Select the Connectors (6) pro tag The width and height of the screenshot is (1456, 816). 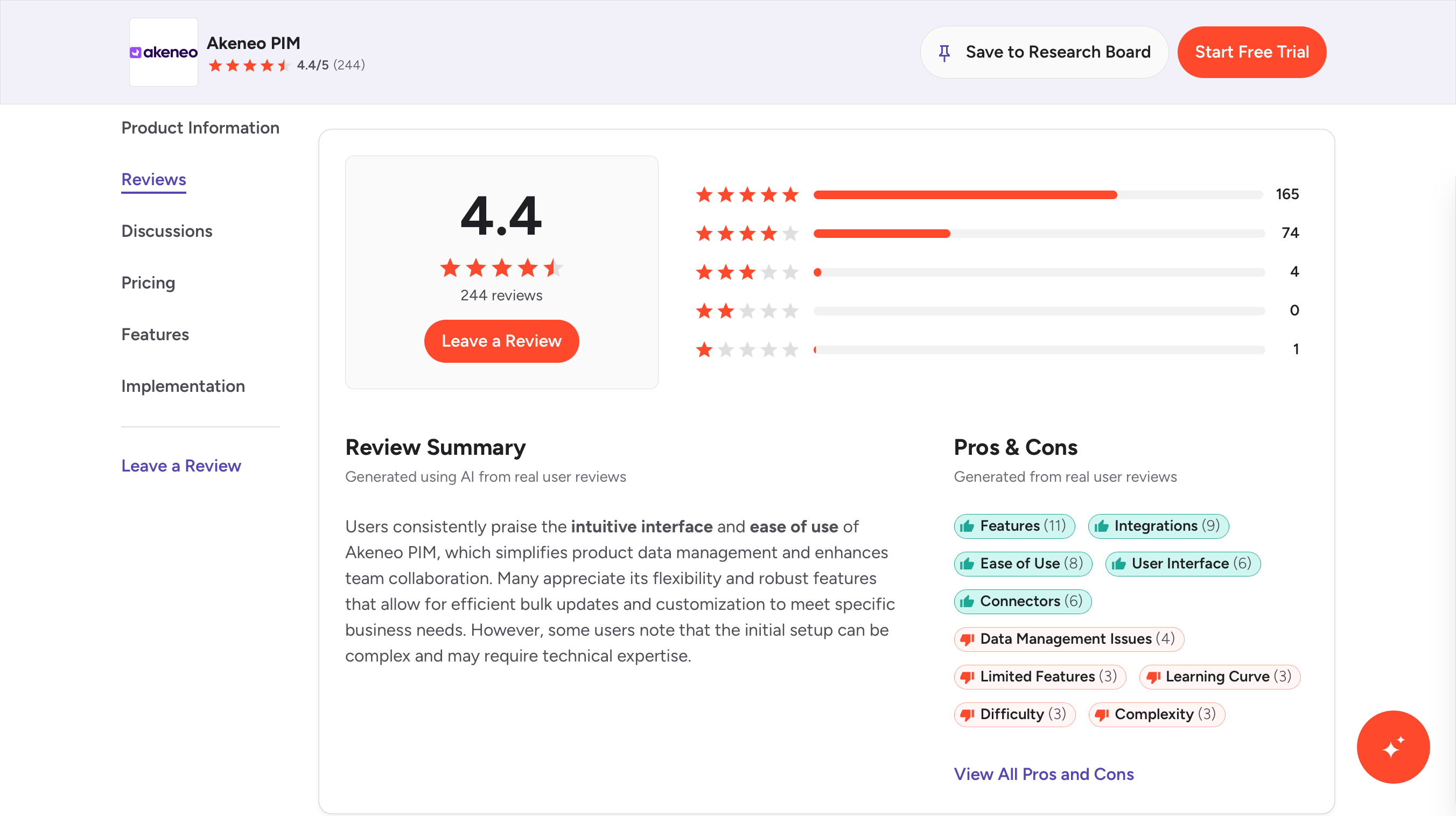[1023, 601]
